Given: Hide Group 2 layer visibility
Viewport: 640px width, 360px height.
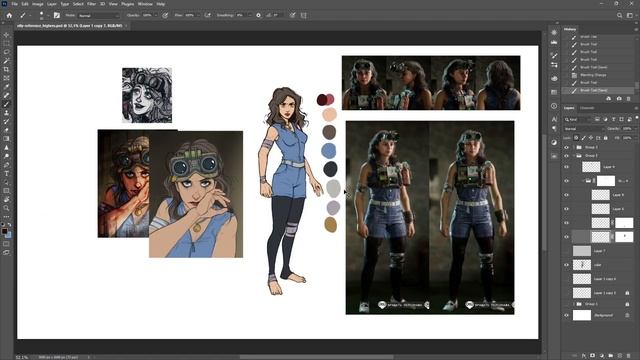Looking at the screenshot, I should (x=566, y=156).
